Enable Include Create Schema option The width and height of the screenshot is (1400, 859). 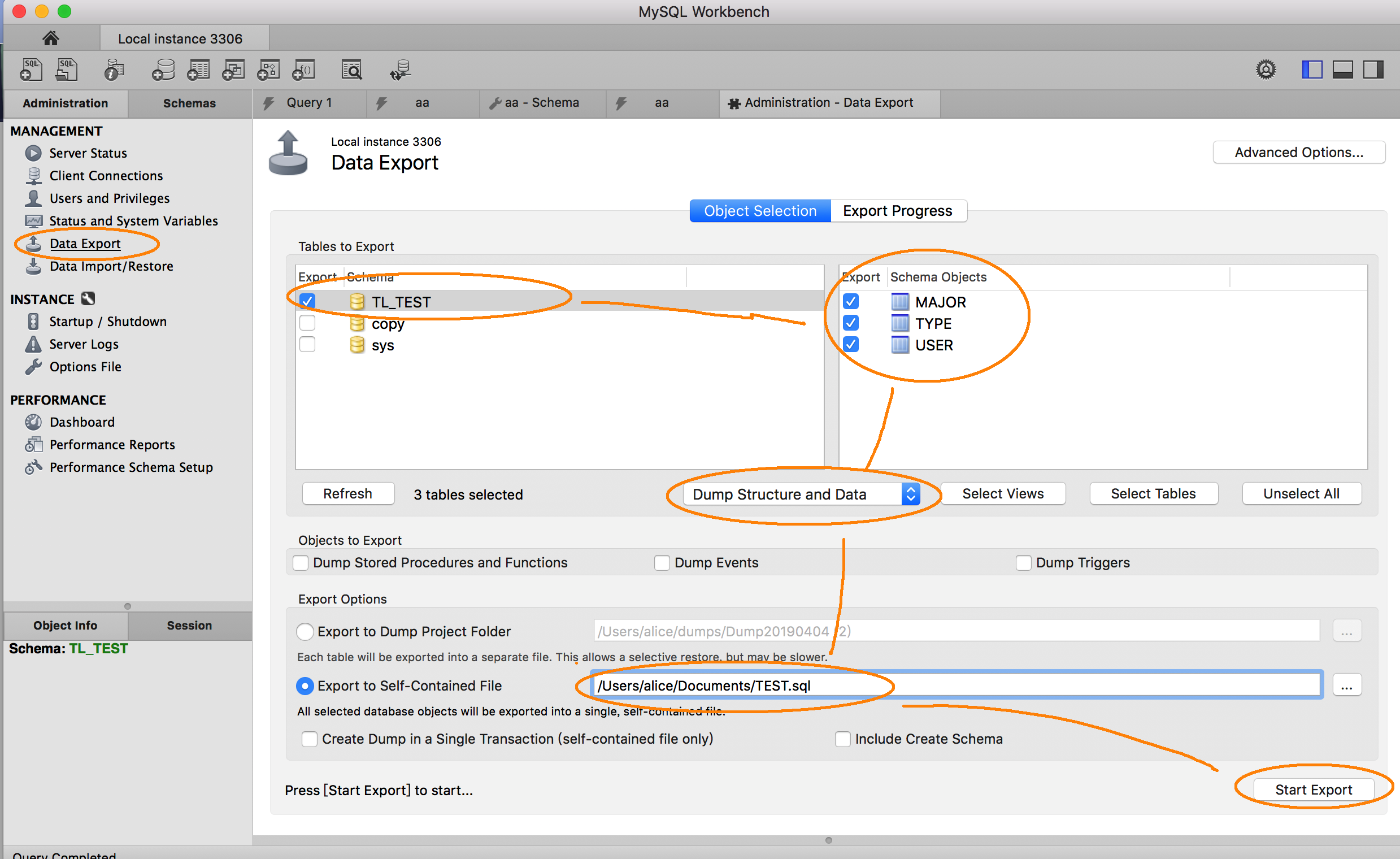click(842, 739)
